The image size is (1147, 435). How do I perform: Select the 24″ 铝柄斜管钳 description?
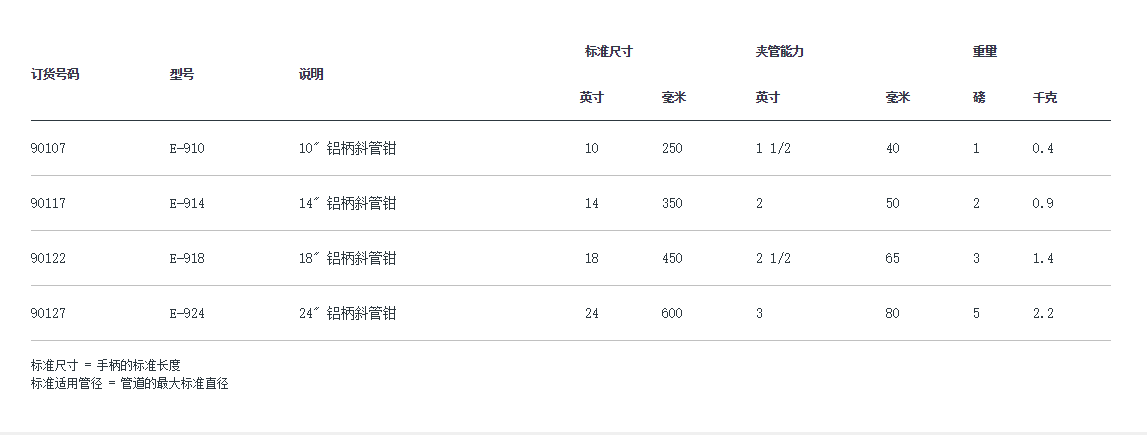tap(348, 314)
